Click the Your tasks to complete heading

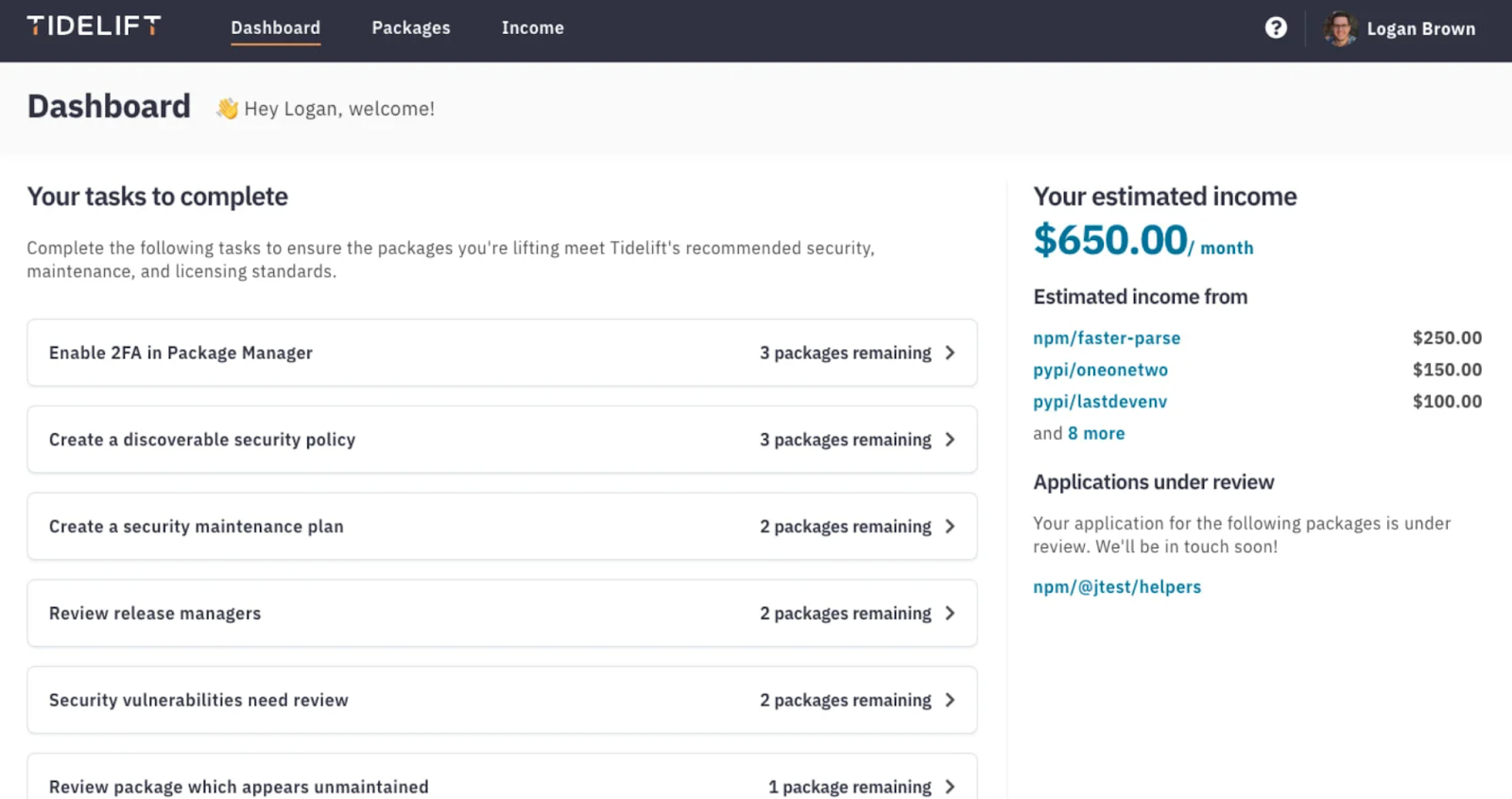[158, 197]
